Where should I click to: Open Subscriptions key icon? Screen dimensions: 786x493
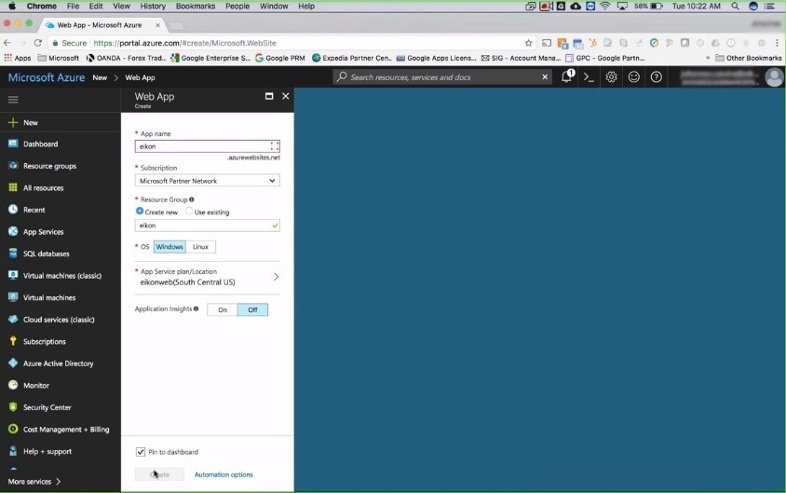pos(13,341)
